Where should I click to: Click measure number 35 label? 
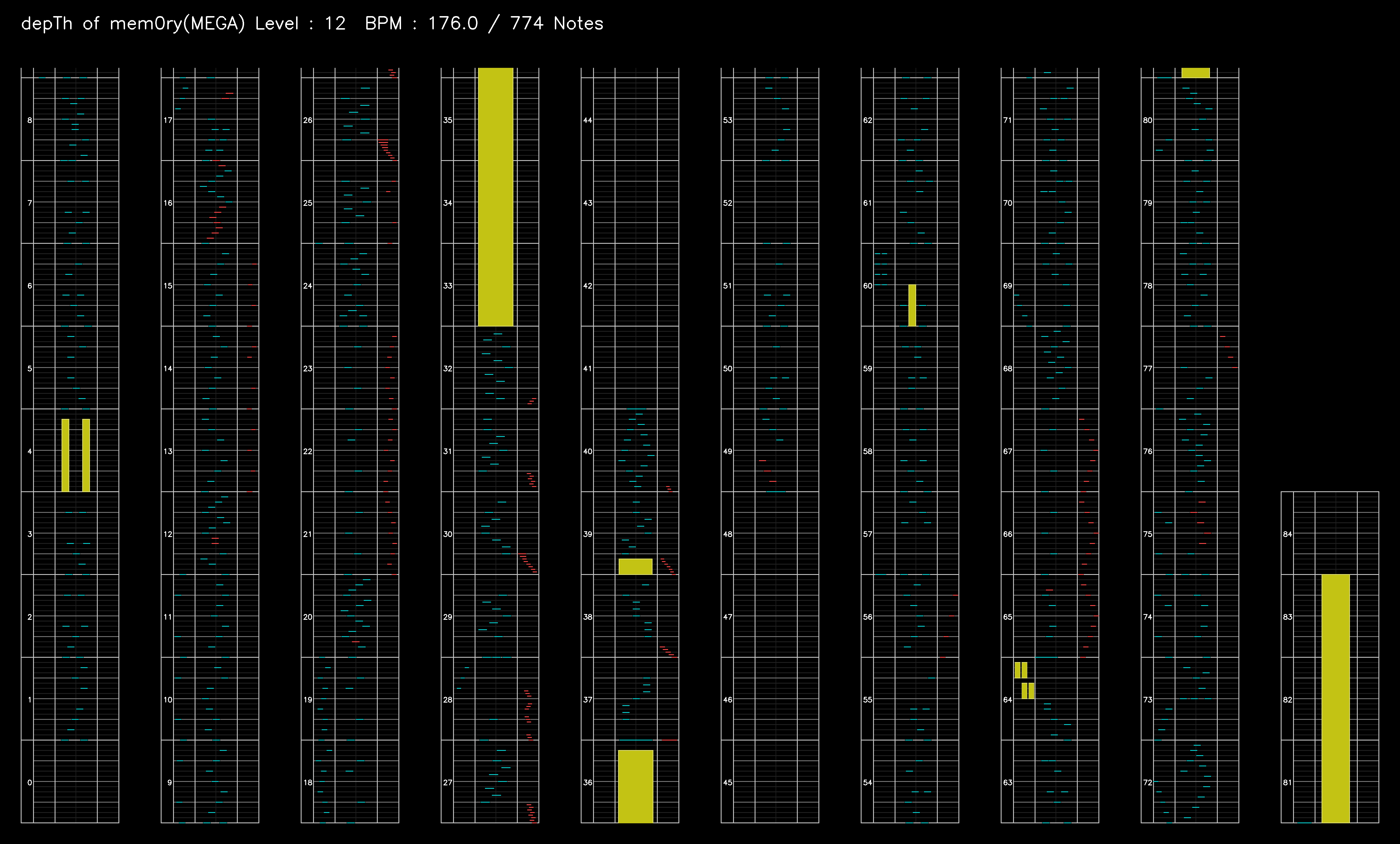pos(448,120)
